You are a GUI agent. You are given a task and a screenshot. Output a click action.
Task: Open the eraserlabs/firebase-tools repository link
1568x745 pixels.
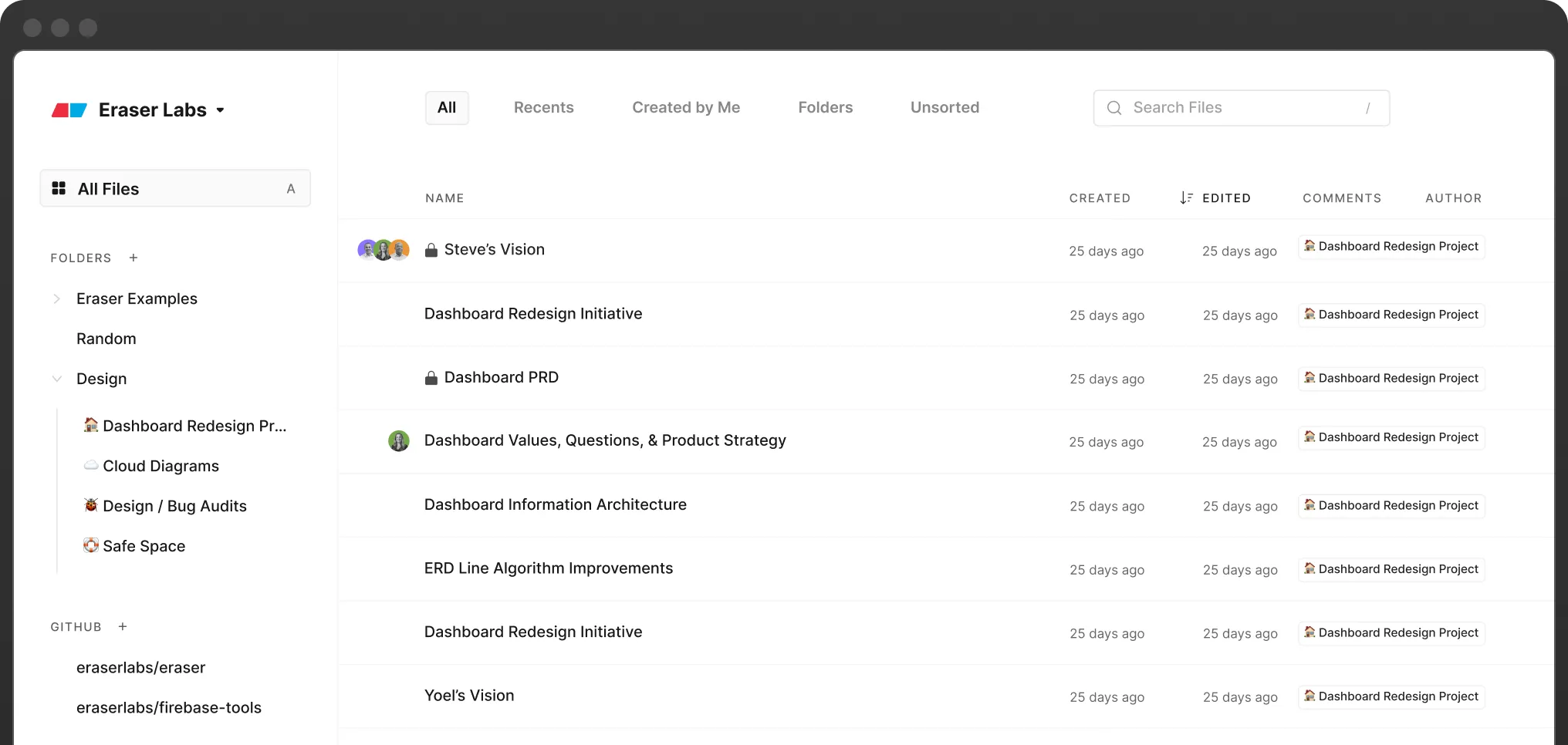click(x=169, y=707)
